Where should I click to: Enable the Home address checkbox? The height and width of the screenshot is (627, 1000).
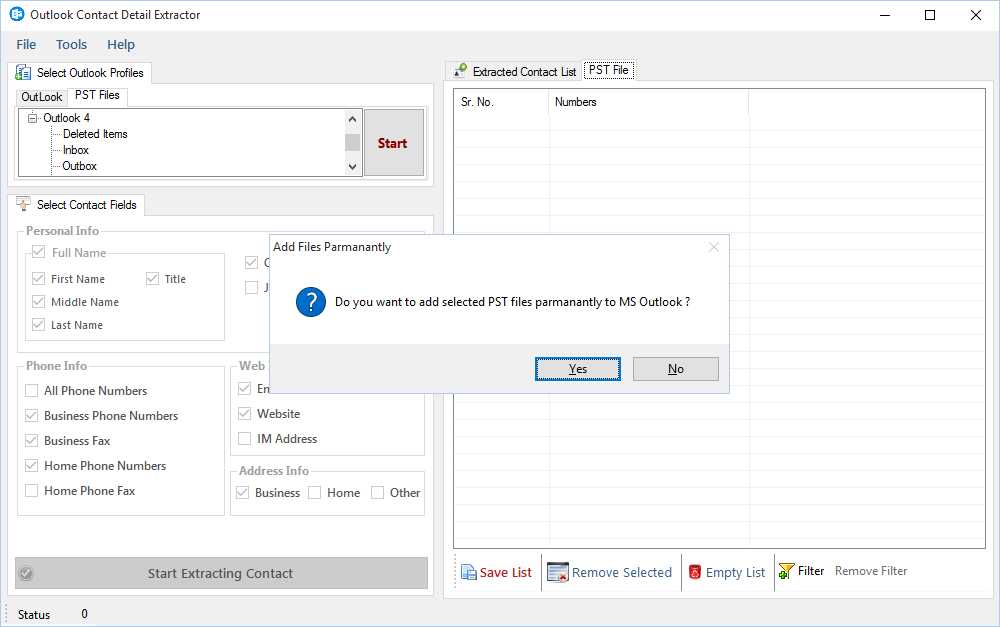tap(314, 492)
